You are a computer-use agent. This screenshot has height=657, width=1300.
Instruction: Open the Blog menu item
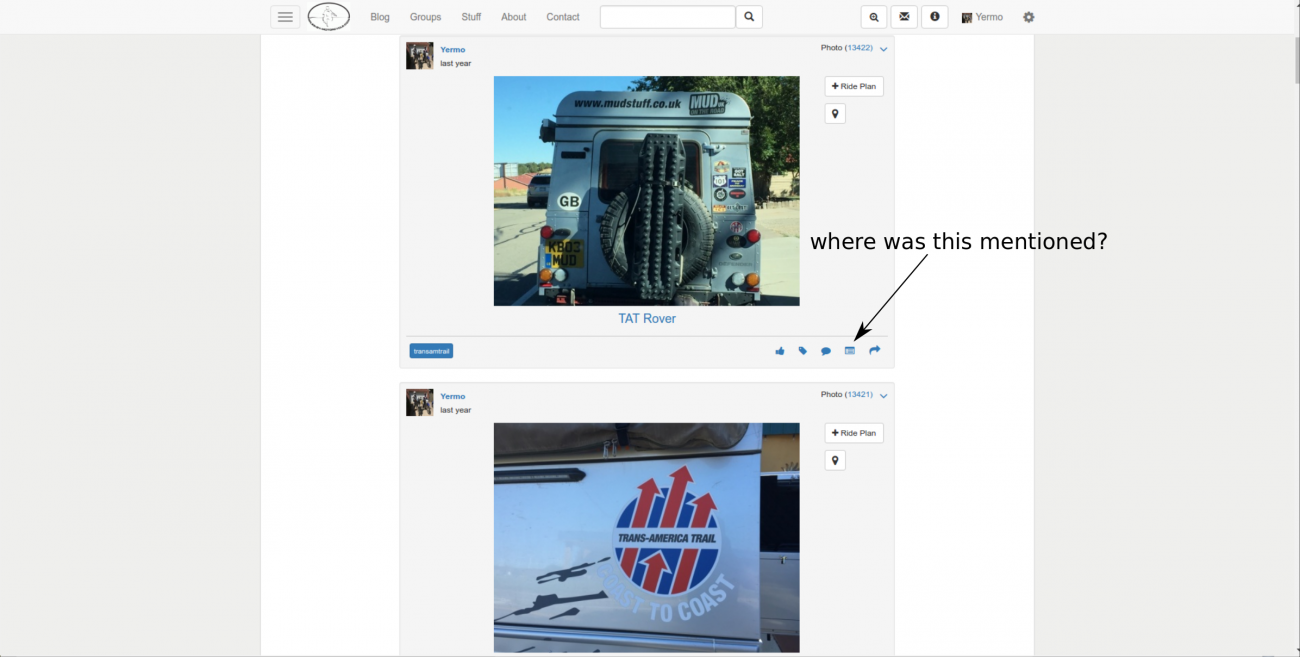(380, 17)
